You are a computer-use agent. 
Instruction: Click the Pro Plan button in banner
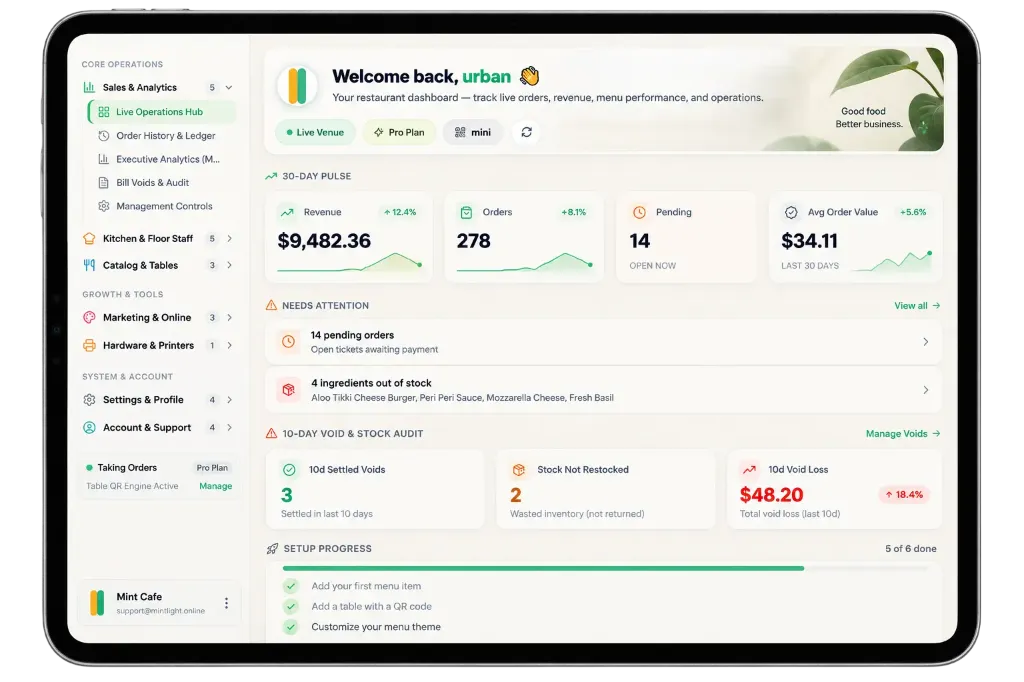[x=399, y=132]
